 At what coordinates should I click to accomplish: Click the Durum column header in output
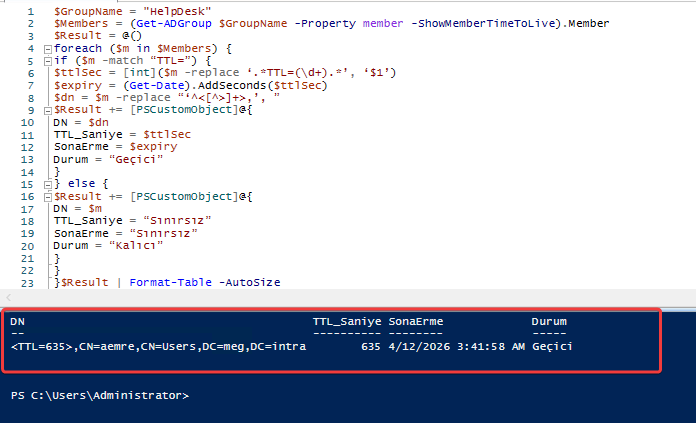pos(549,322)
